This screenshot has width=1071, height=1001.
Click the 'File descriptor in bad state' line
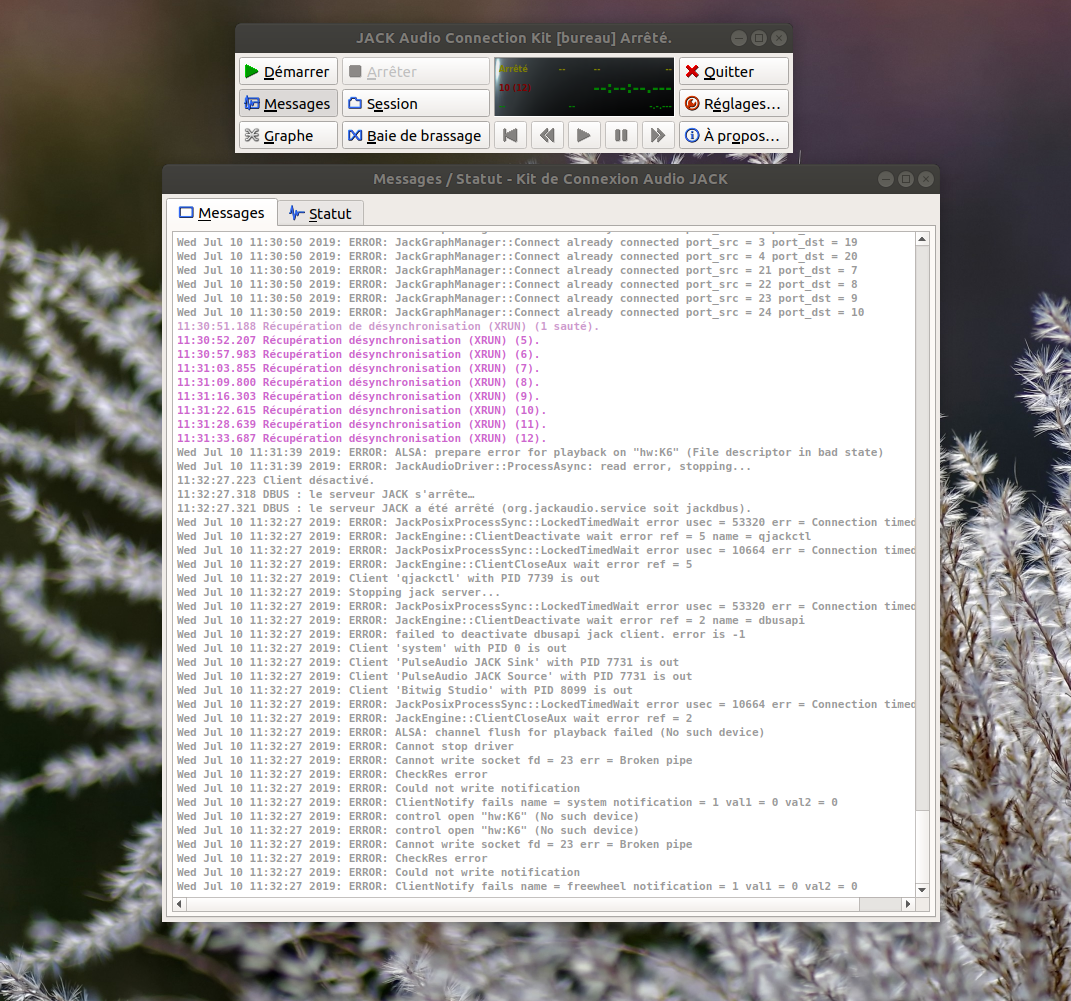(530, 452)
